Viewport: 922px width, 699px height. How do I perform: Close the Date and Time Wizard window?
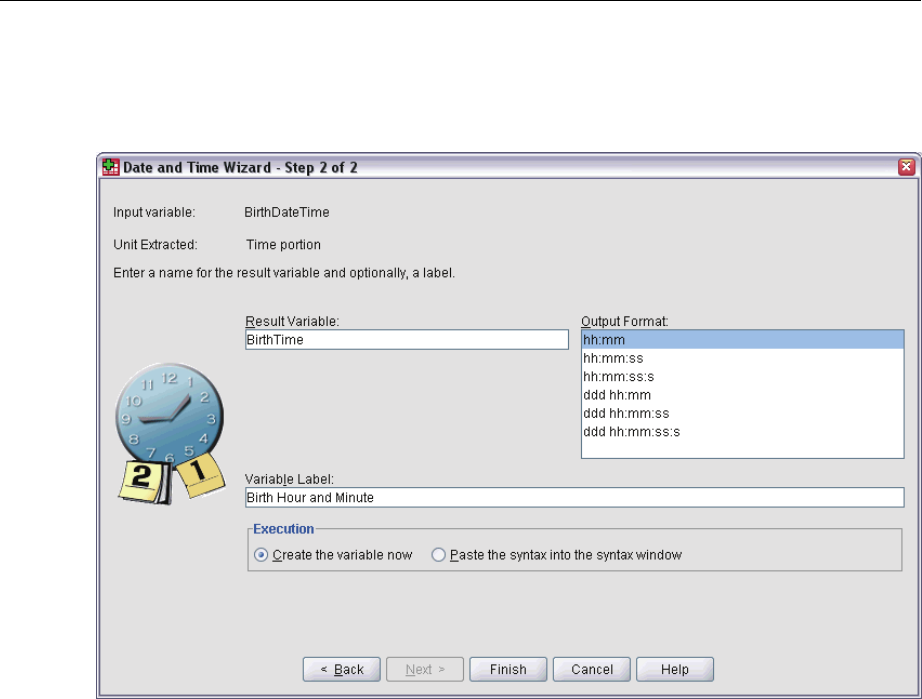point(906,167)
